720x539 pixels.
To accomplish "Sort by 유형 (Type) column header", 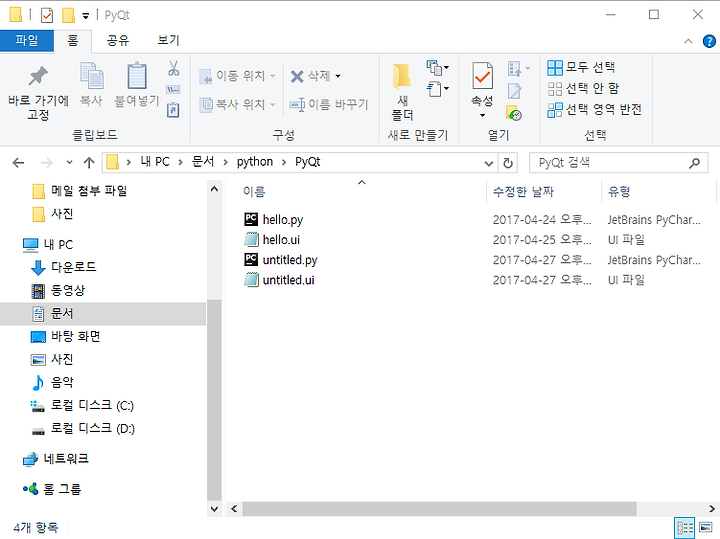I will [x=619, y=191].
